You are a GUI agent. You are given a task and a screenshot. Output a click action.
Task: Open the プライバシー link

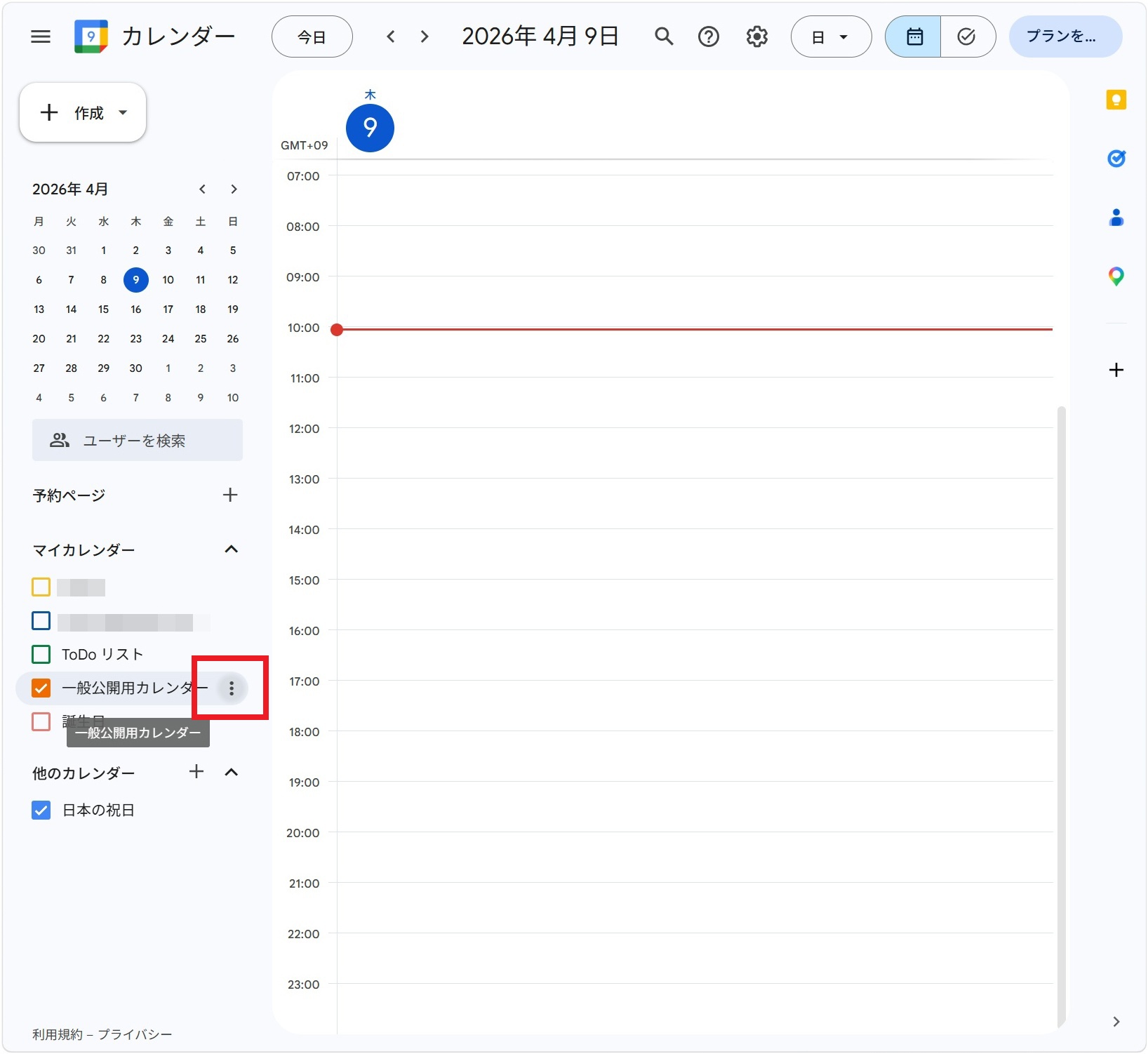click(135, 1034)
